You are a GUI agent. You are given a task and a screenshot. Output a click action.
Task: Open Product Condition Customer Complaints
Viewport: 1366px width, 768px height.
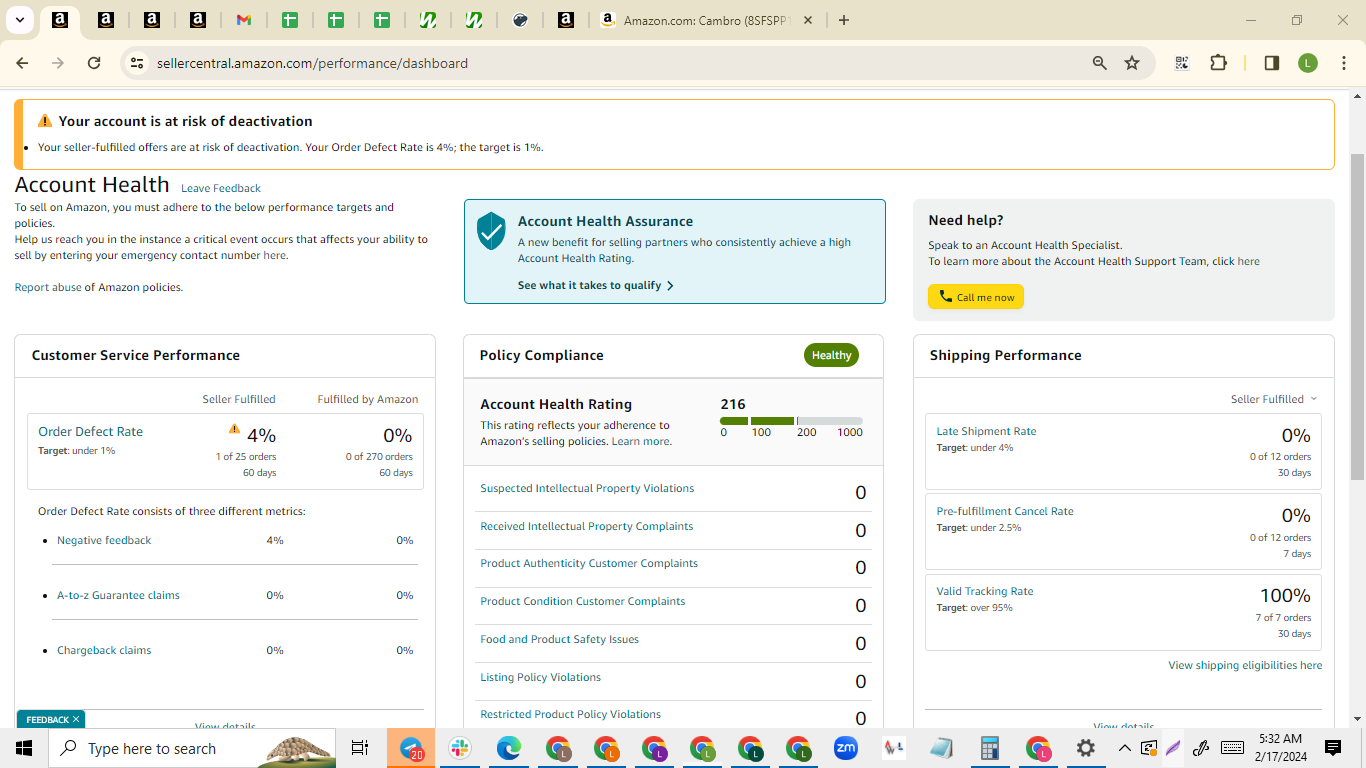(x=583, y=601)
